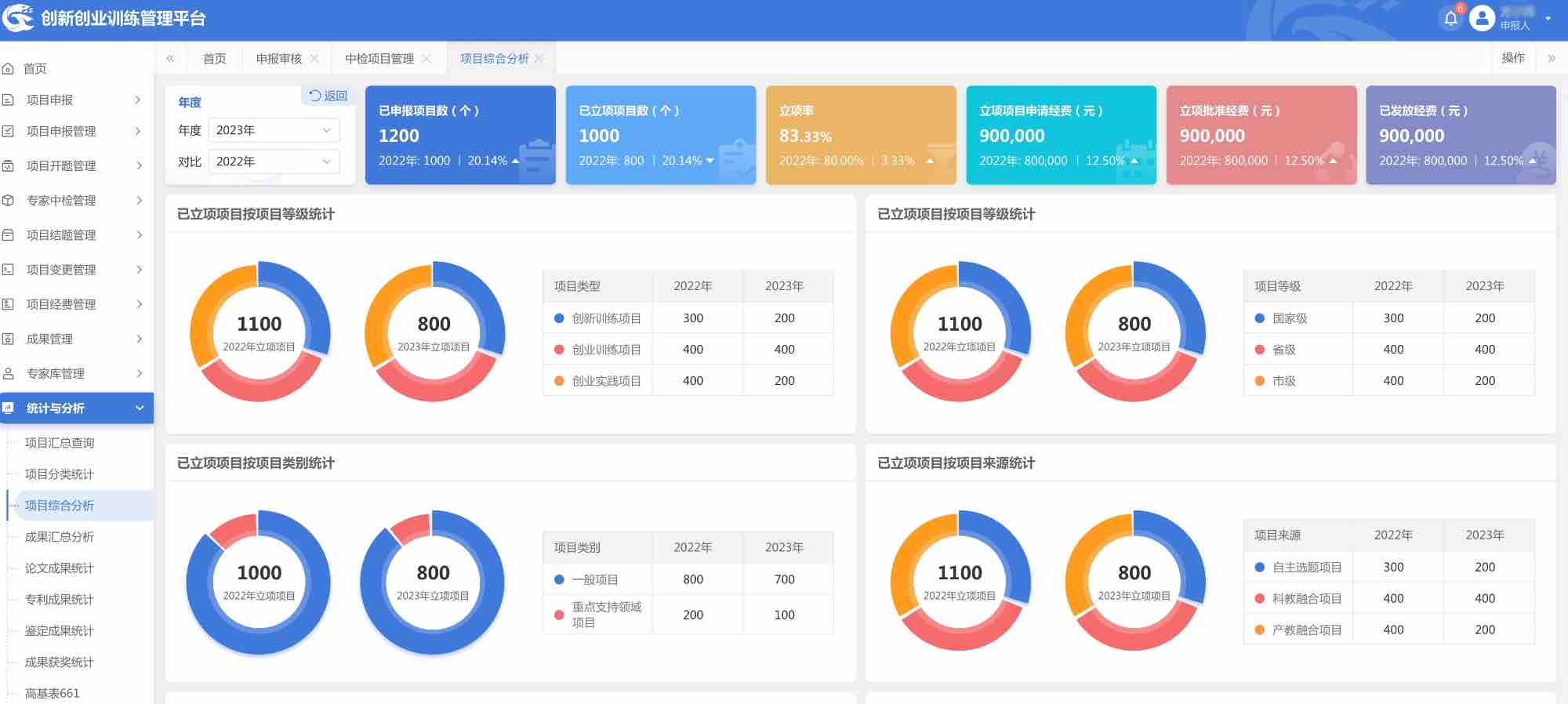Click the user avatar icon

tap(1481, 18)
